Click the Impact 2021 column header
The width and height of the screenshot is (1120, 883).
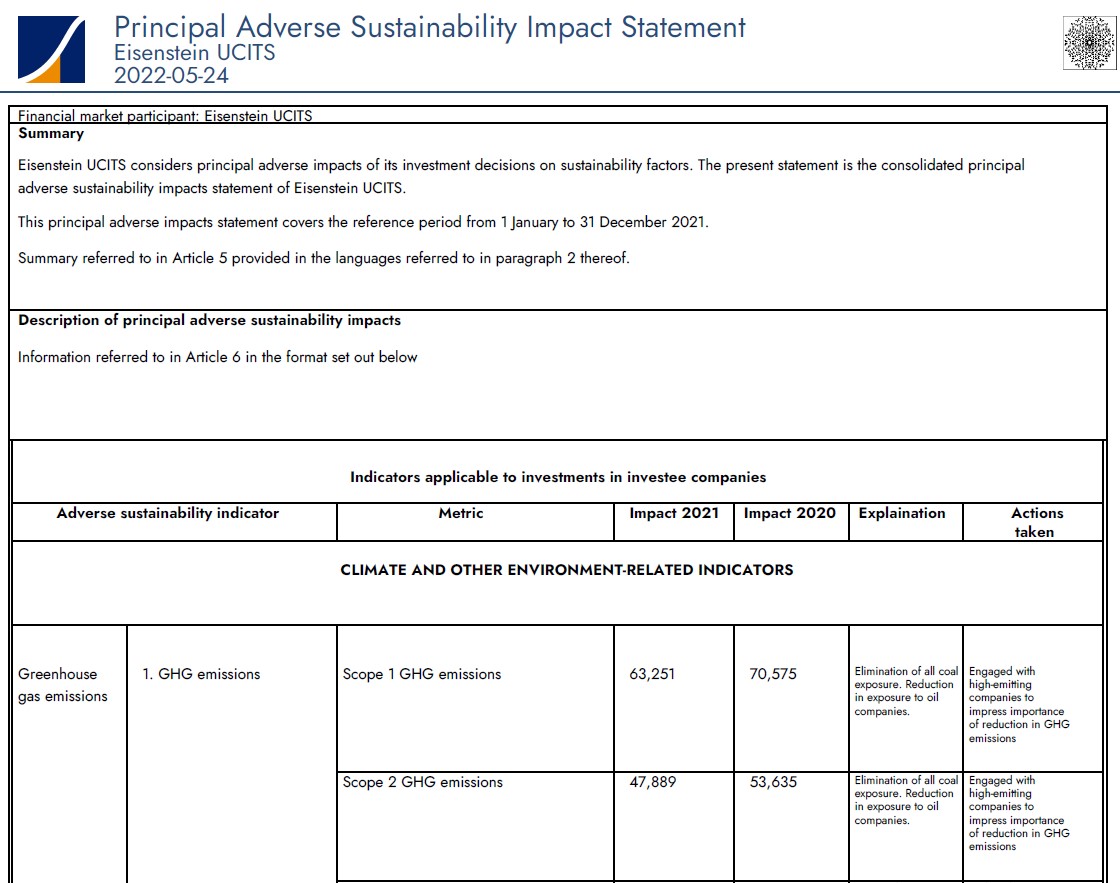point(674,513)
